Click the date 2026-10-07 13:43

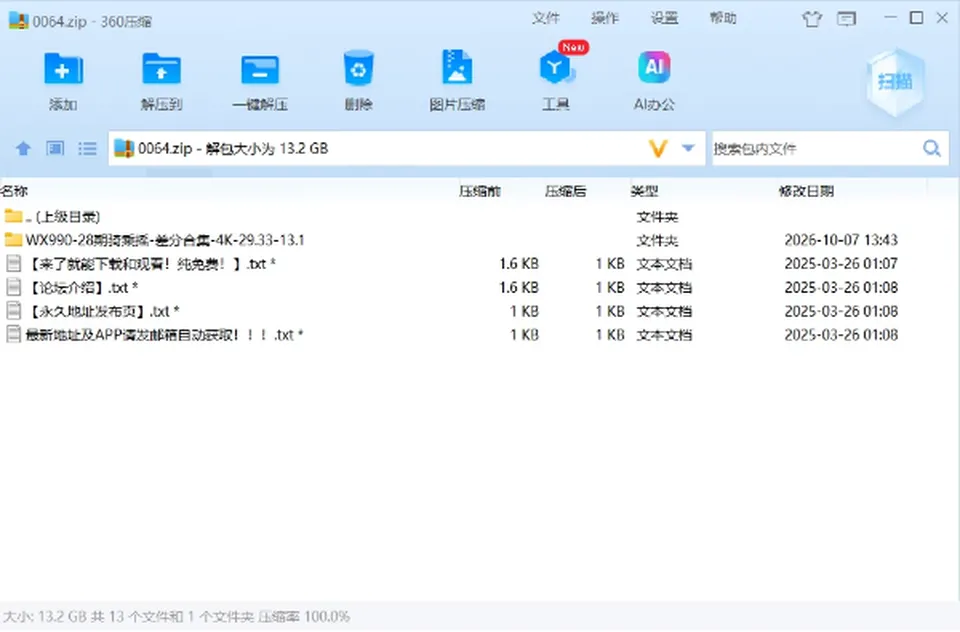pos(841,240)
